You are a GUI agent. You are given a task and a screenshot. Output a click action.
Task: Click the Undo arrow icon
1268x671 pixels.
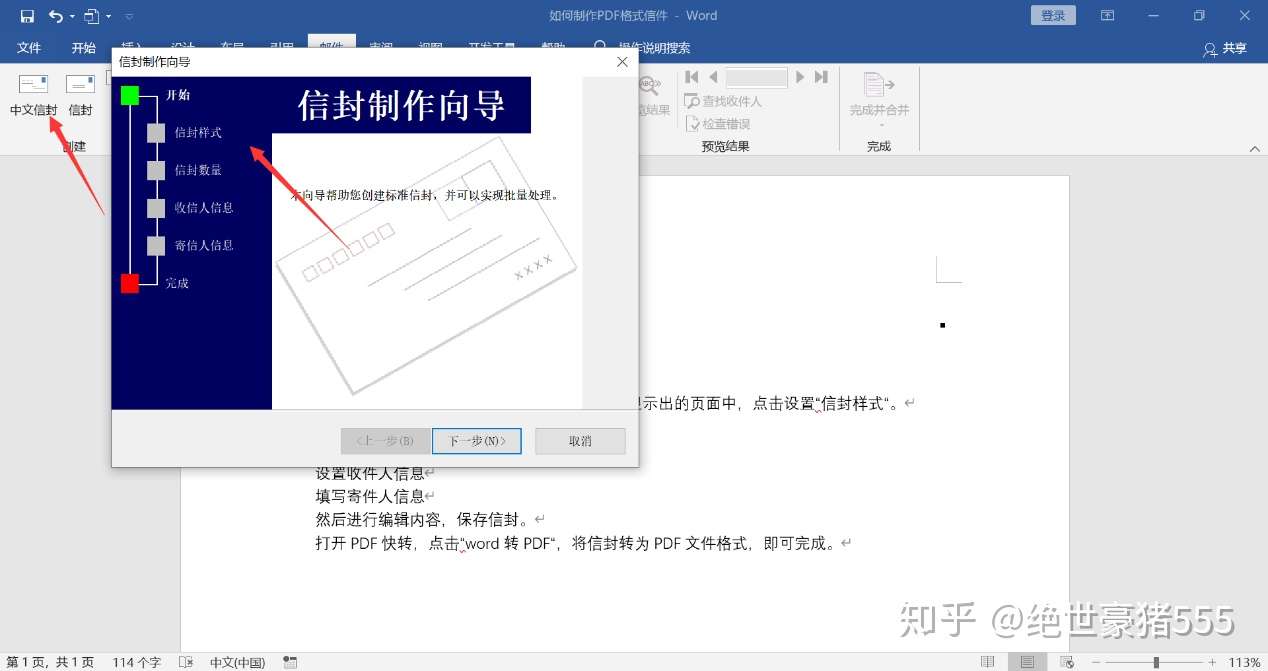click(x=55, y=16)
